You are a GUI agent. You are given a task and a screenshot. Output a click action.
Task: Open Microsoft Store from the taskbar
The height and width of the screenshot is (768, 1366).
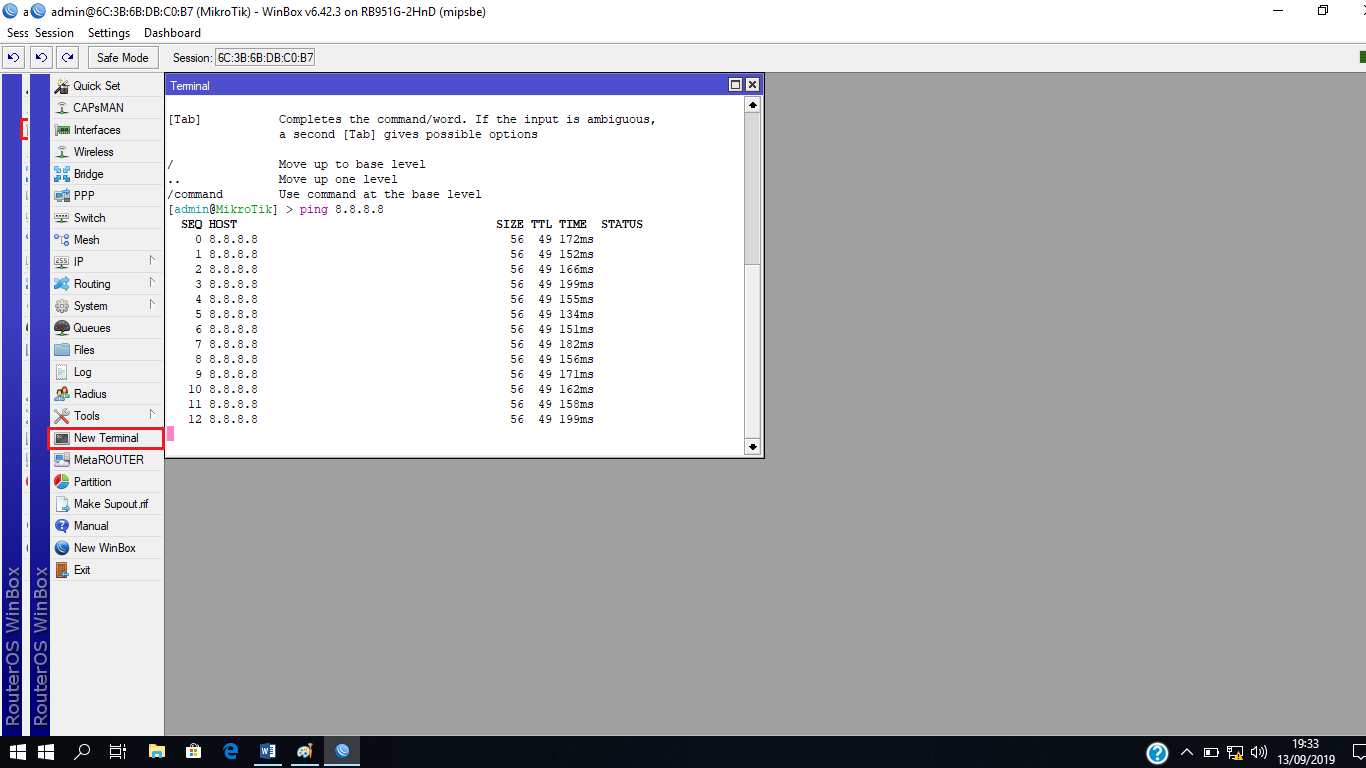pos(194,752)
